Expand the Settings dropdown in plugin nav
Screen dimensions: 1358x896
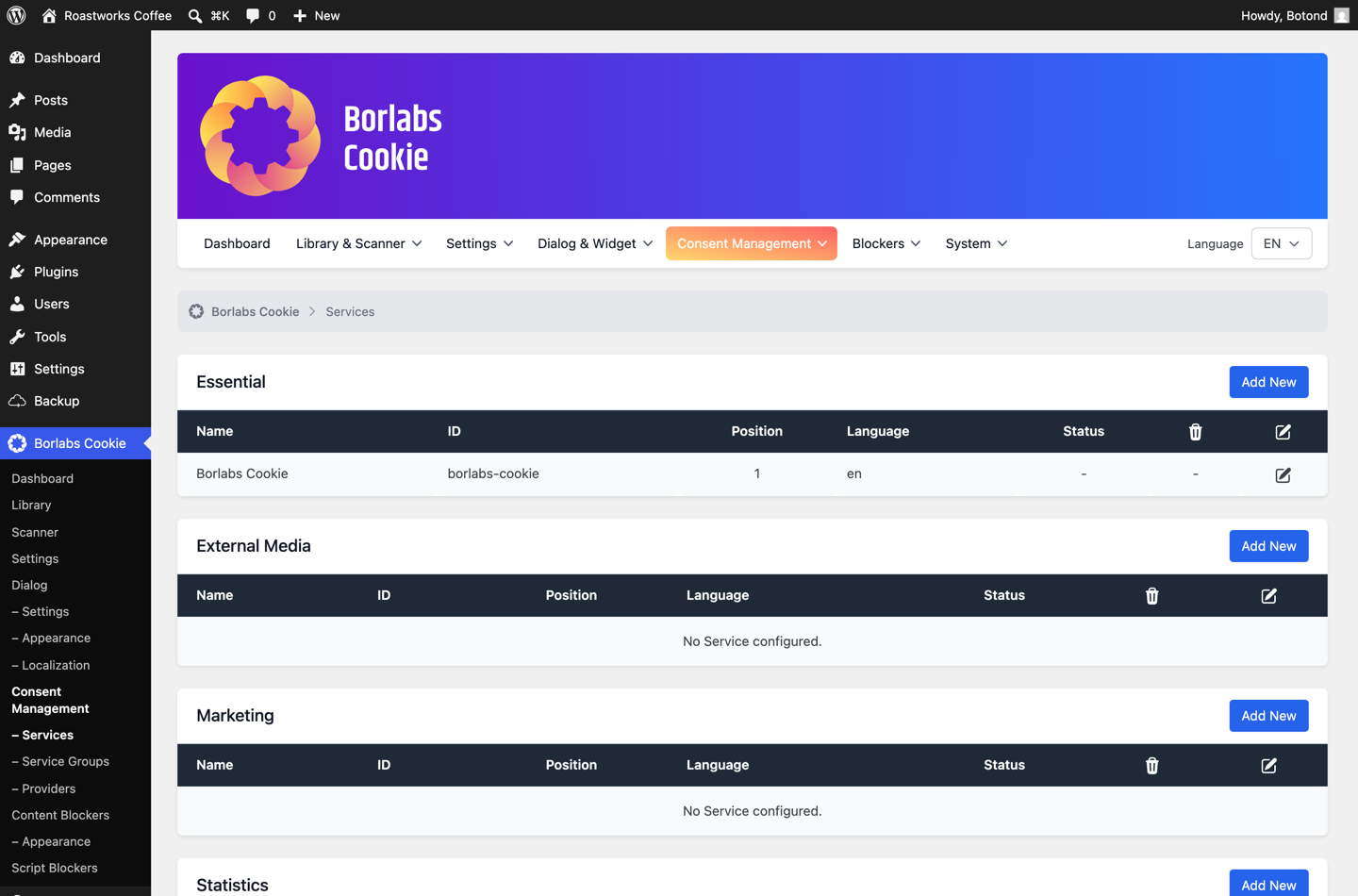(x=479, y=243)
